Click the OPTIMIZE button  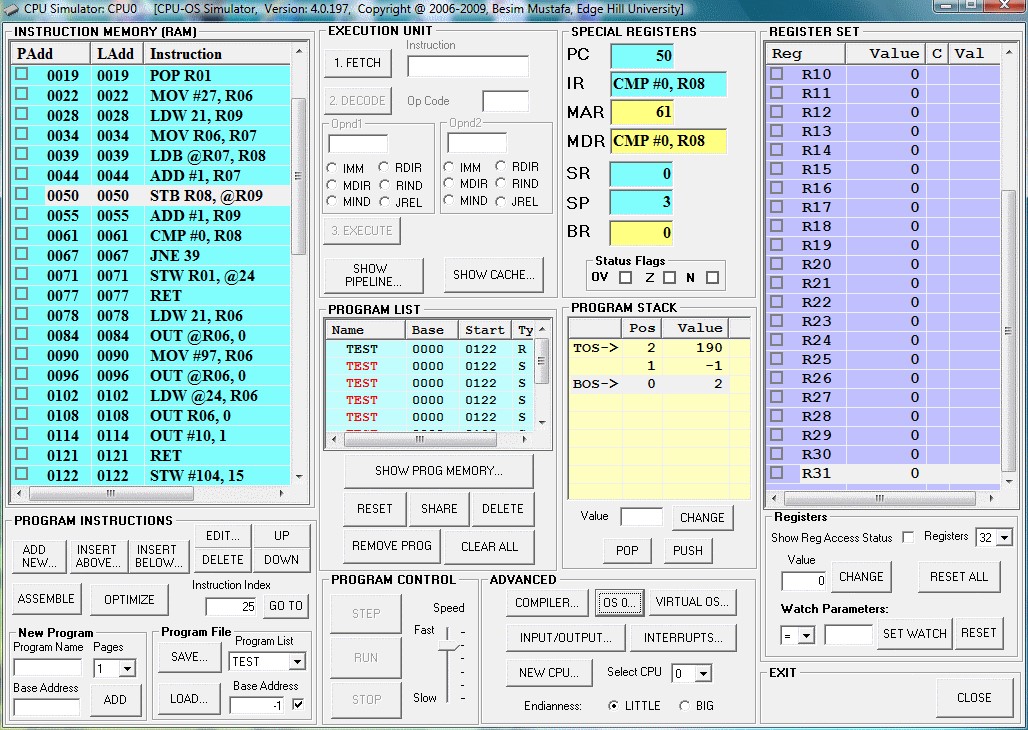tap(129, 599)
